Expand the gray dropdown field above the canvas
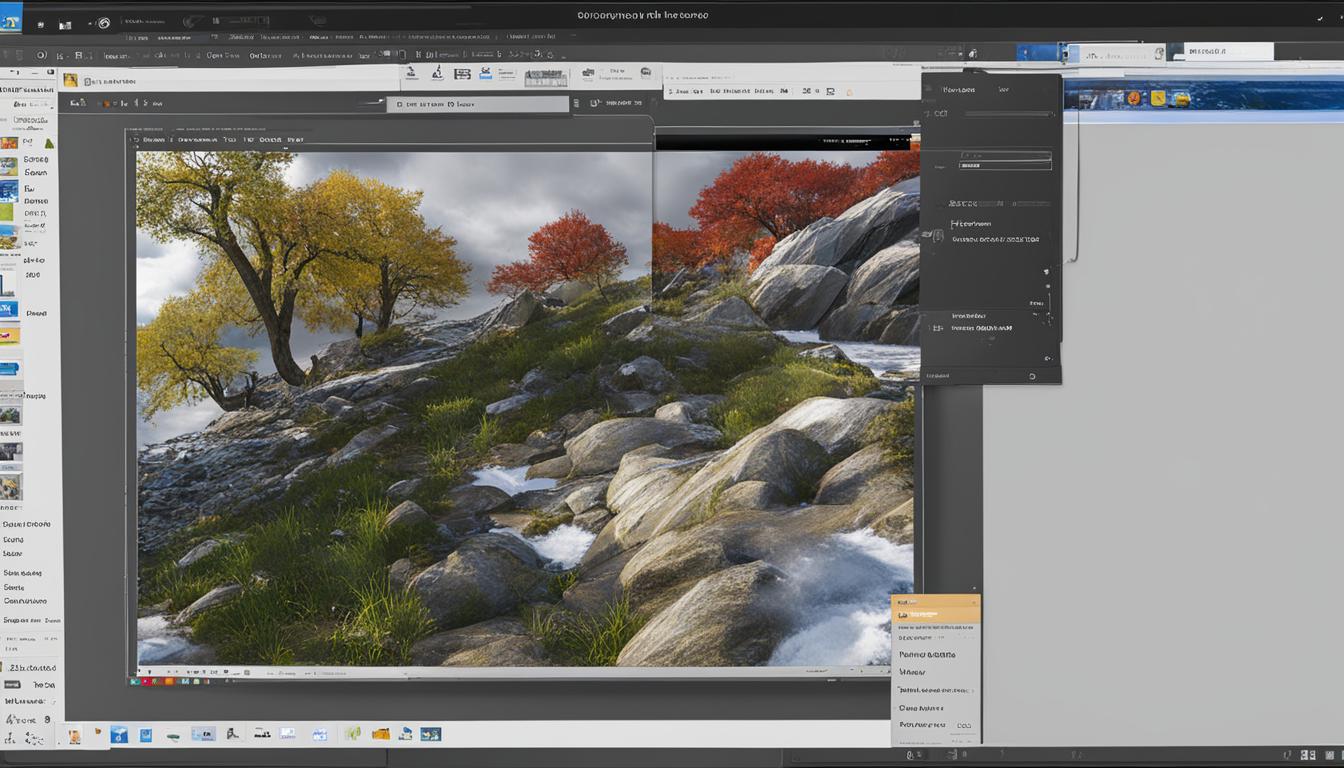 tap(480, 104)
